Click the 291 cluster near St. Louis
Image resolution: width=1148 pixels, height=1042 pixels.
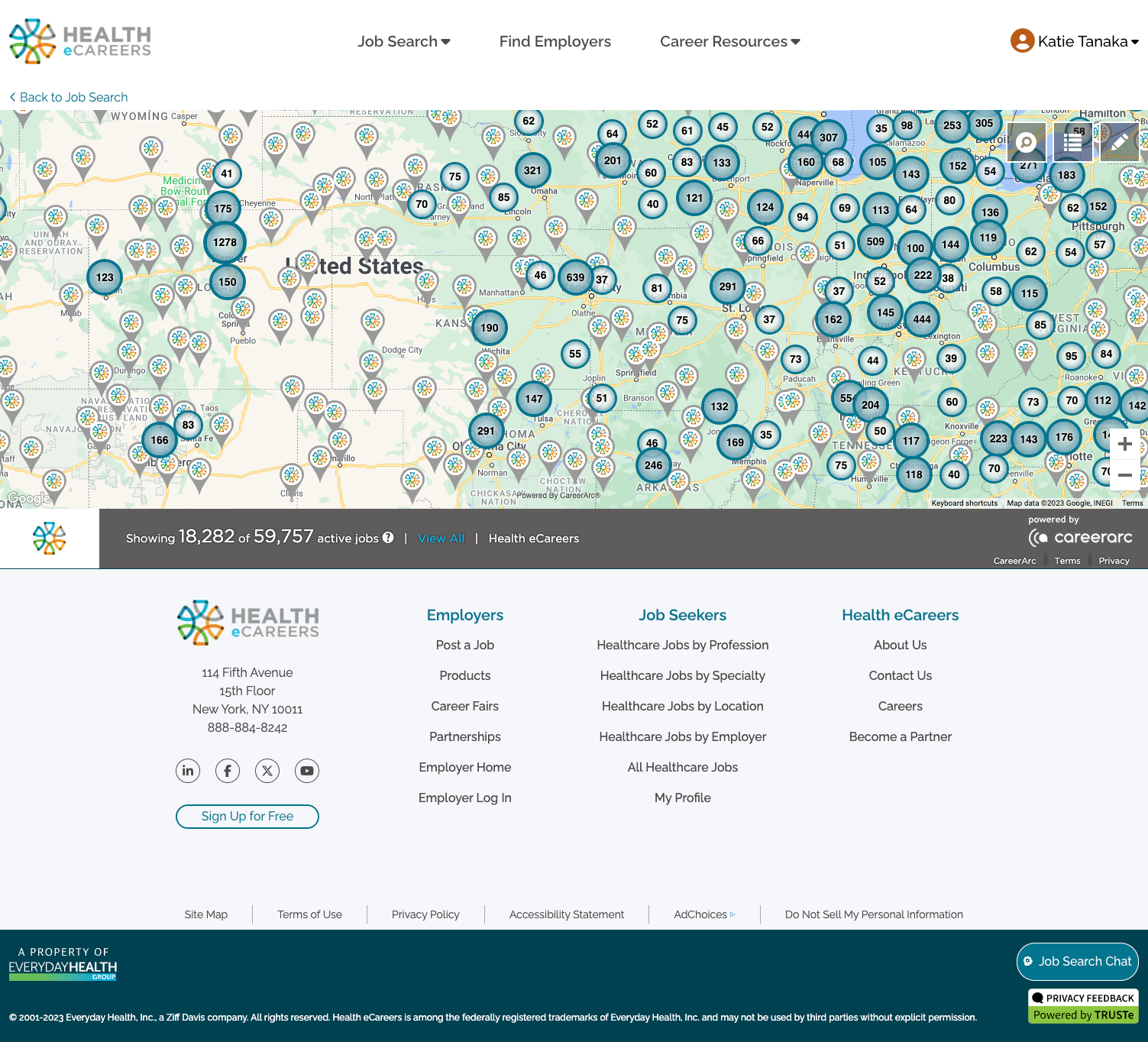point(728,286)
